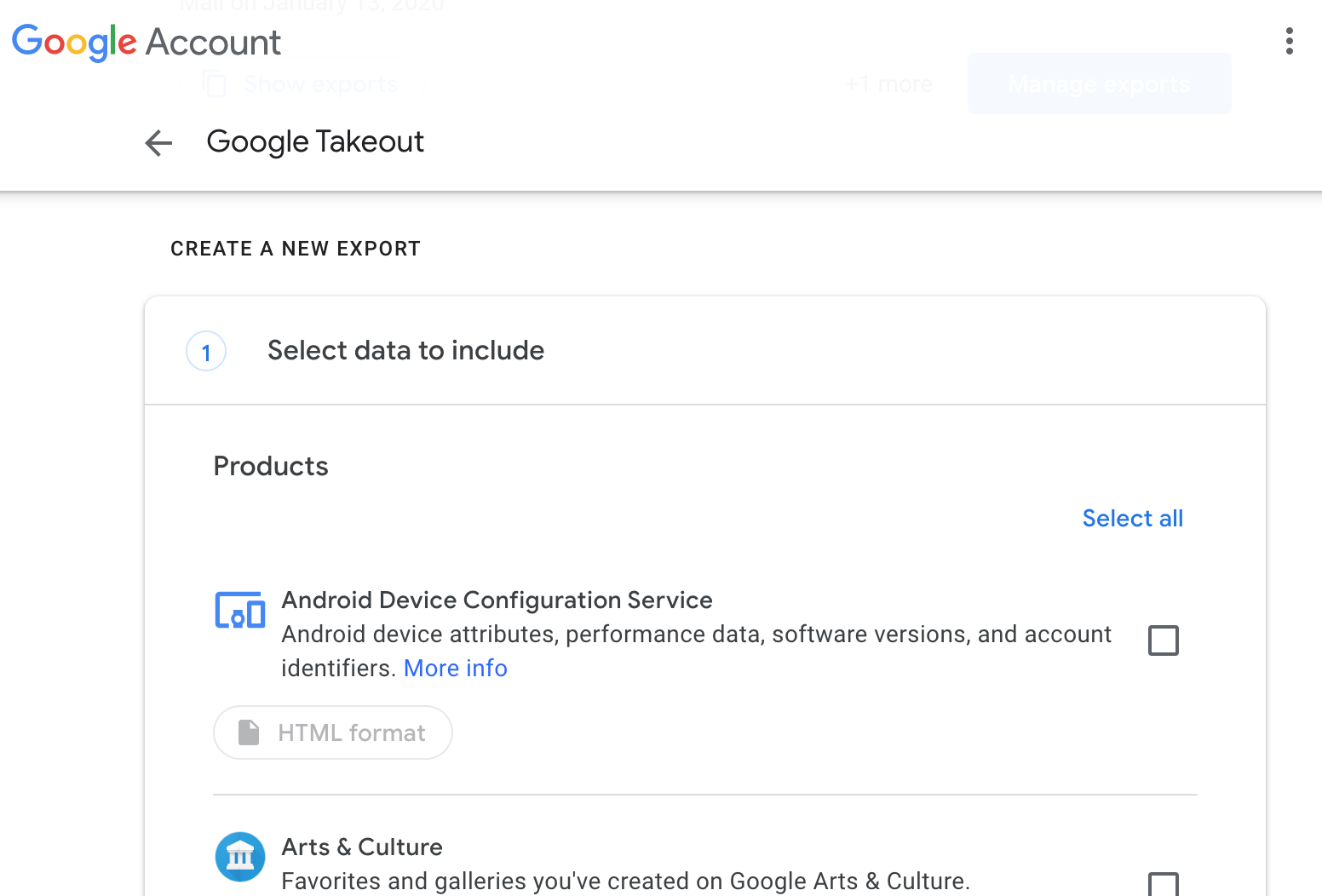Click the HTML format button
The height and width of the screenshot is (896, 1322).
[333, 732]
